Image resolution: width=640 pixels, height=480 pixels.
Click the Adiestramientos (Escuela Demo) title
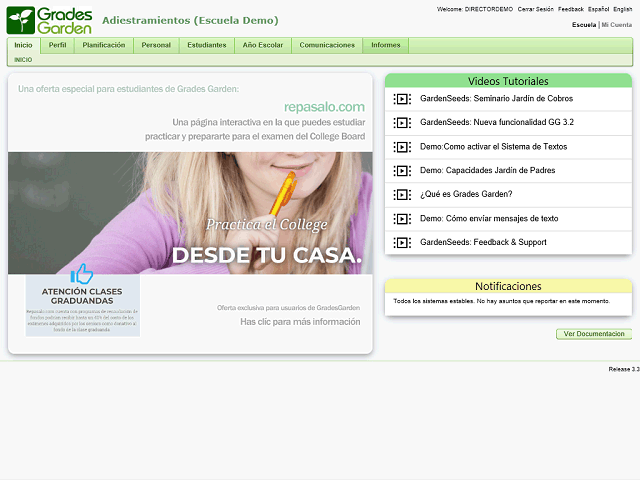click(190, 20)
